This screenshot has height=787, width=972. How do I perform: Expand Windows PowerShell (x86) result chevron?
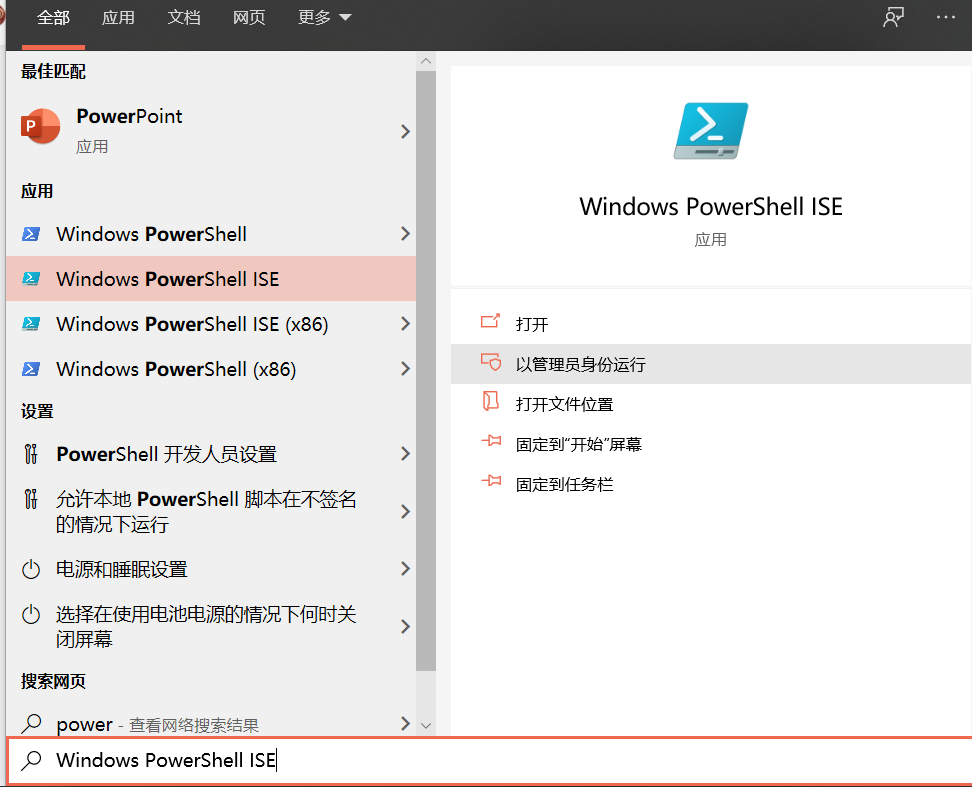[x=404, y=369]
